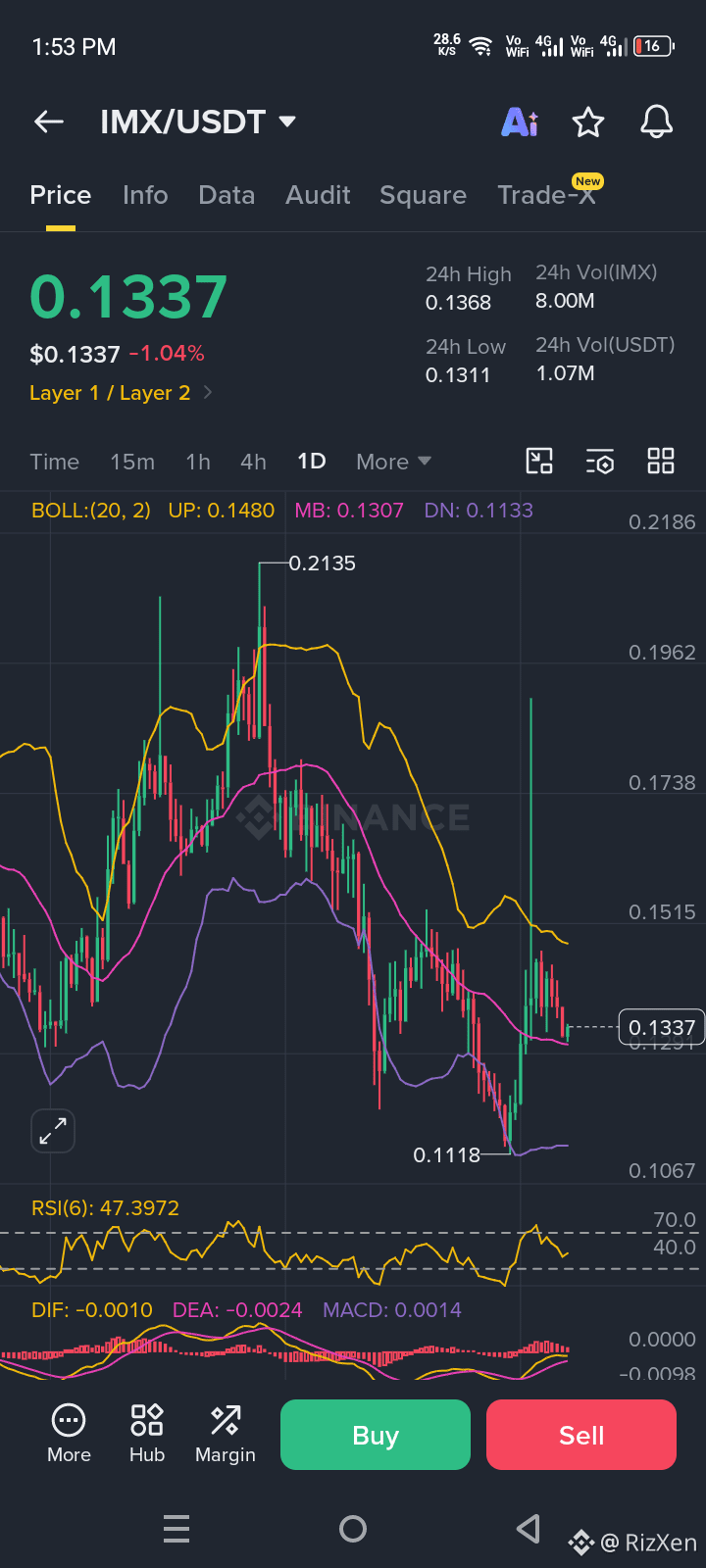Open the More menu icon
706x1568 pixels.
[x=69, y=1434]
